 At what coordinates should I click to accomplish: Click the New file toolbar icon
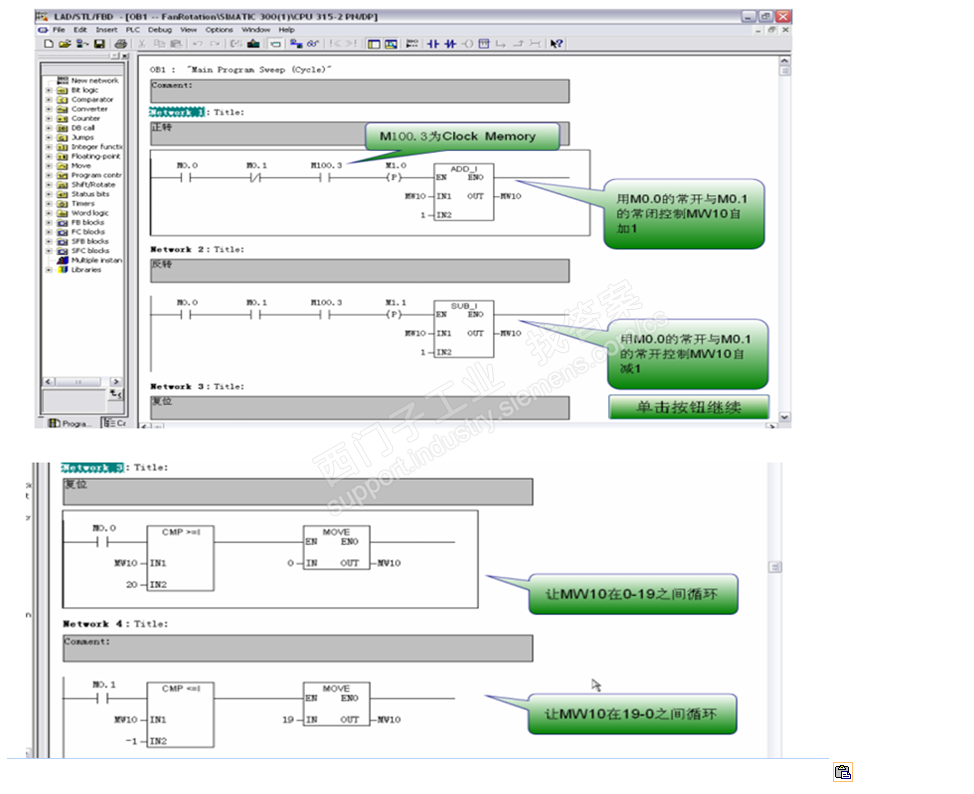point(48,43)
